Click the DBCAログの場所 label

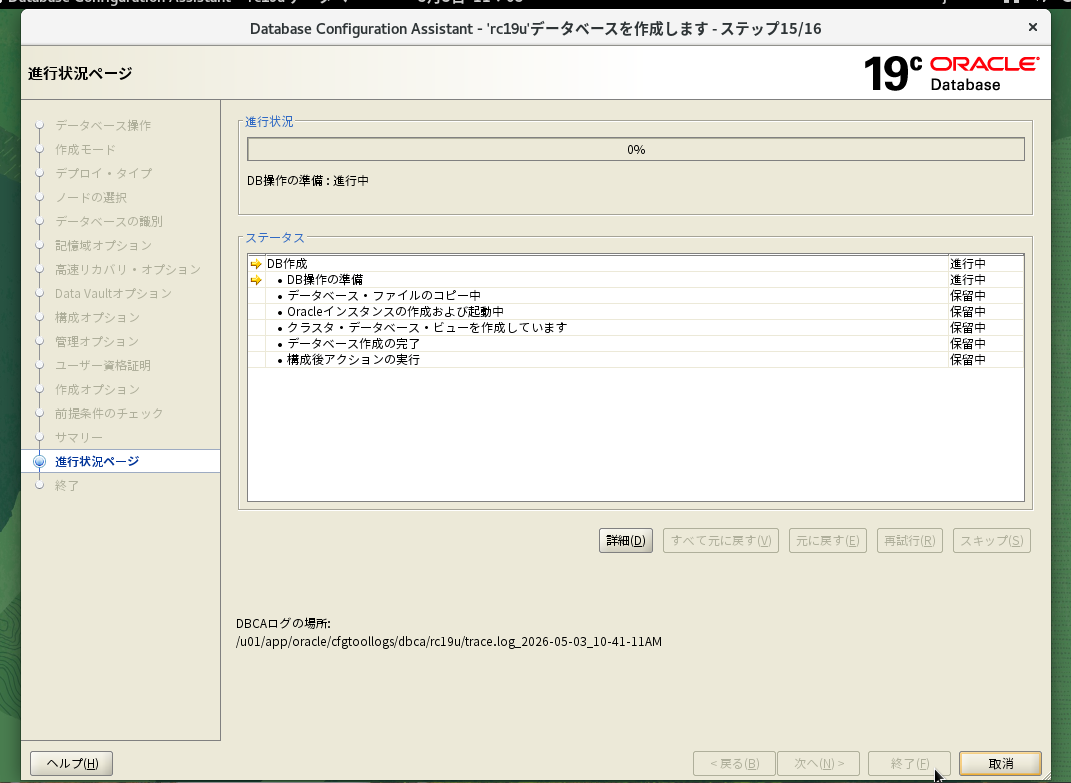[283, 623]
